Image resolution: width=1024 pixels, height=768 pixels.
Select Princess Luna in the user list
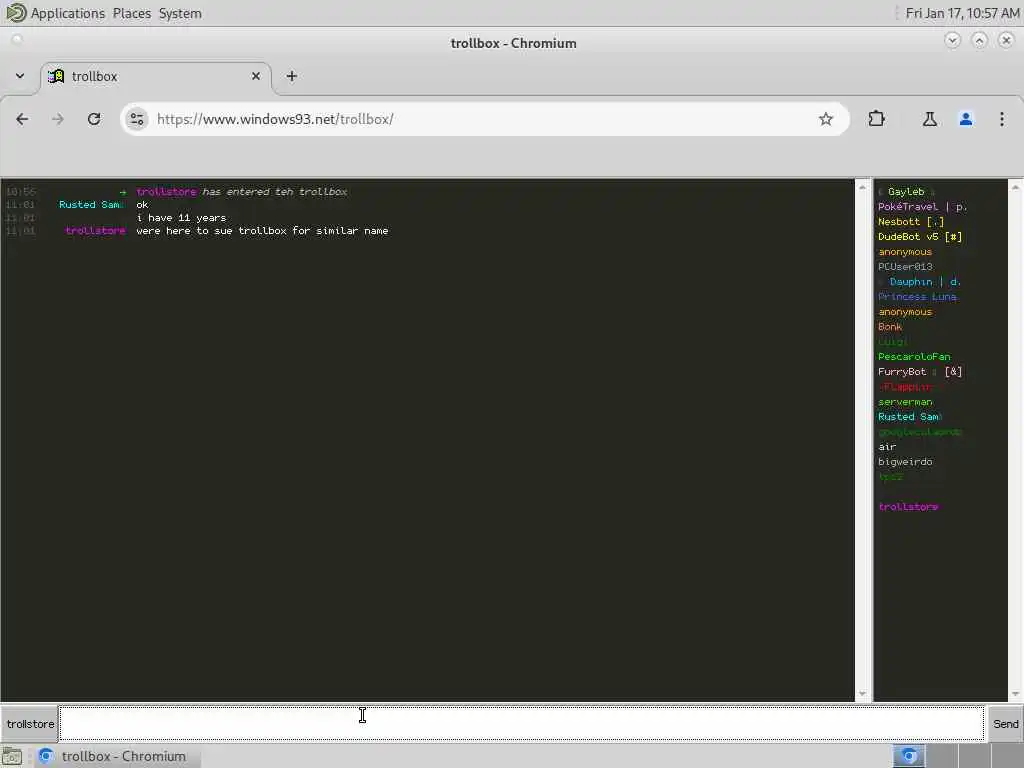point(917,296)
